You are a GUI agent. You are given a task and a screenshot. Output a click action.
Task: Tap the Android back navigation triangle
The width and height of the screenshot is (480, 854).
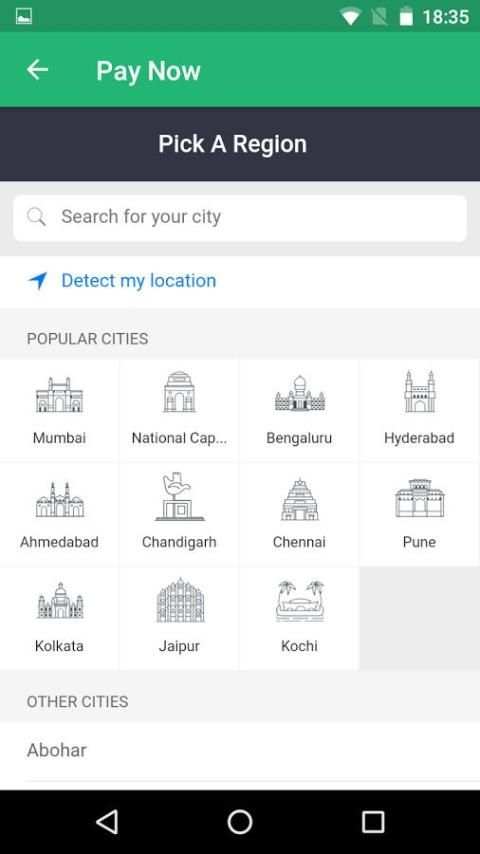(x=107, y=822)
